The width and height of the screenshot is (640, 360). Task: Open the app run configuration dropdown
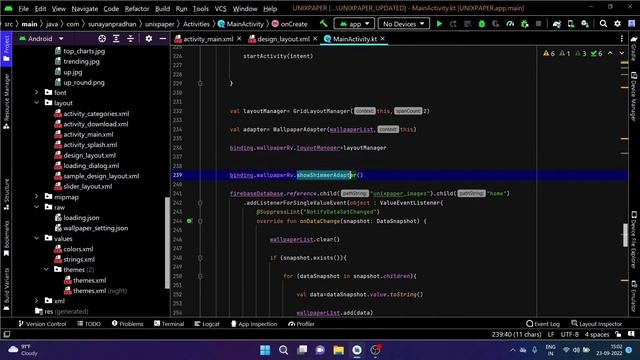pyautogui.click(x=354, y=24)
